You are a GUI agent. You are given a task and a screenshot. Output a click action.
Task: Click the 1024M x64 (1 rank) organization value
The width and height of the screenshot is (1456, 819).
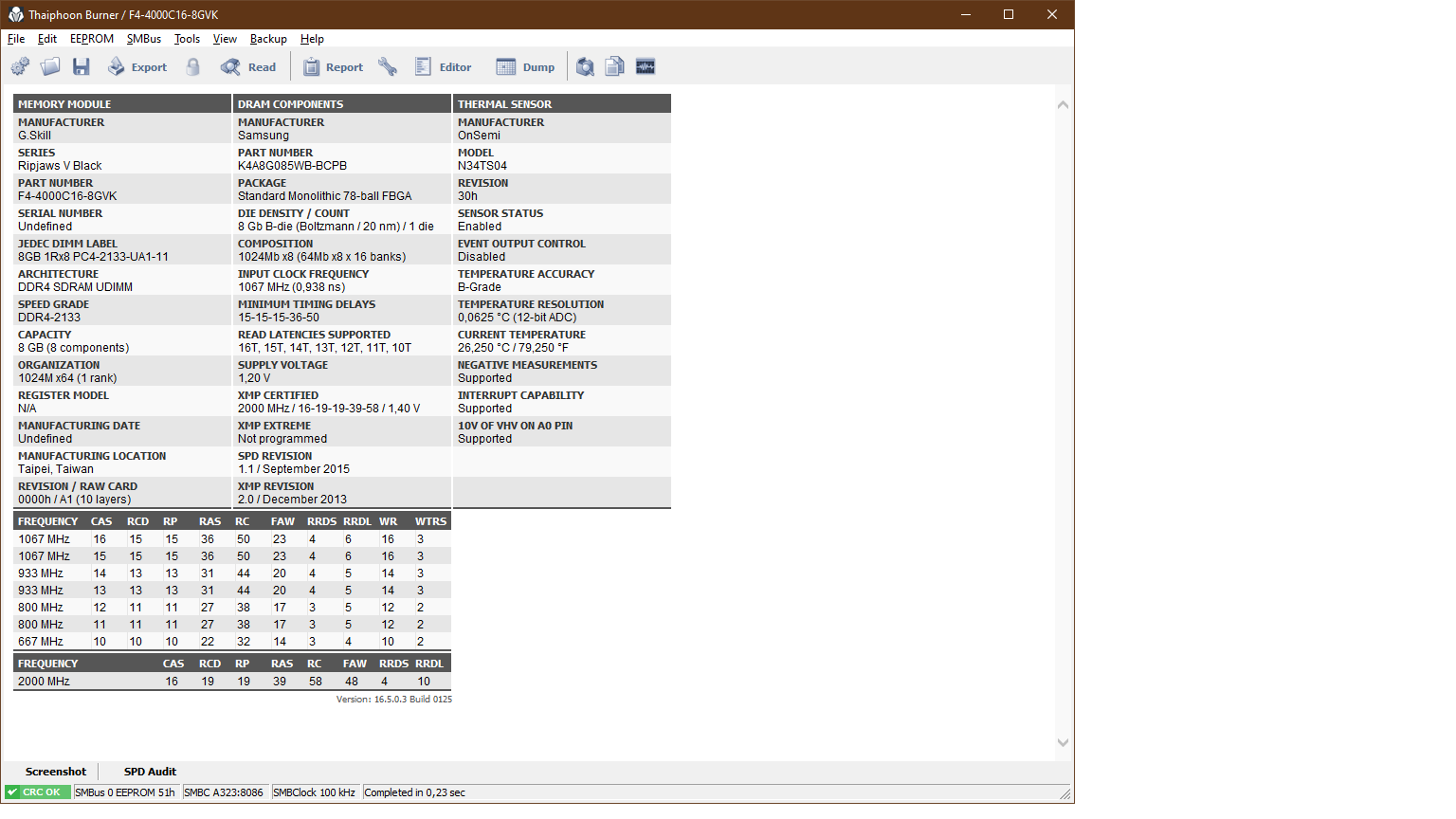[x=67, y=378]
